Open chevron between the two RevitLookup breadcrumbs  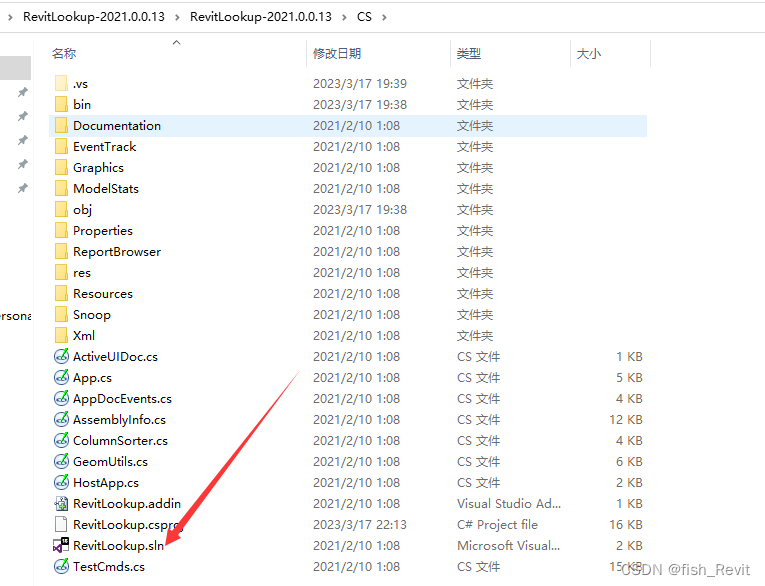click(x=177, y=17)
